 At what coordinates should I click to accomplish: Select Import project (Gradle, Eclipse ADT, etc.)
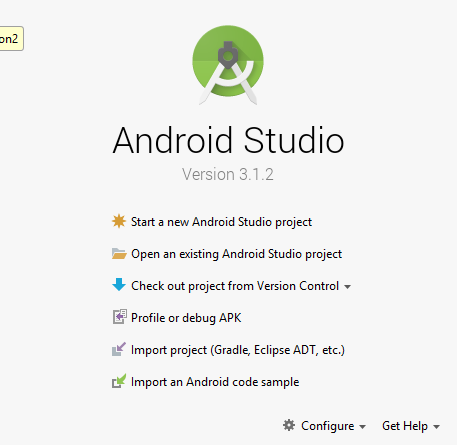(238, 350)
